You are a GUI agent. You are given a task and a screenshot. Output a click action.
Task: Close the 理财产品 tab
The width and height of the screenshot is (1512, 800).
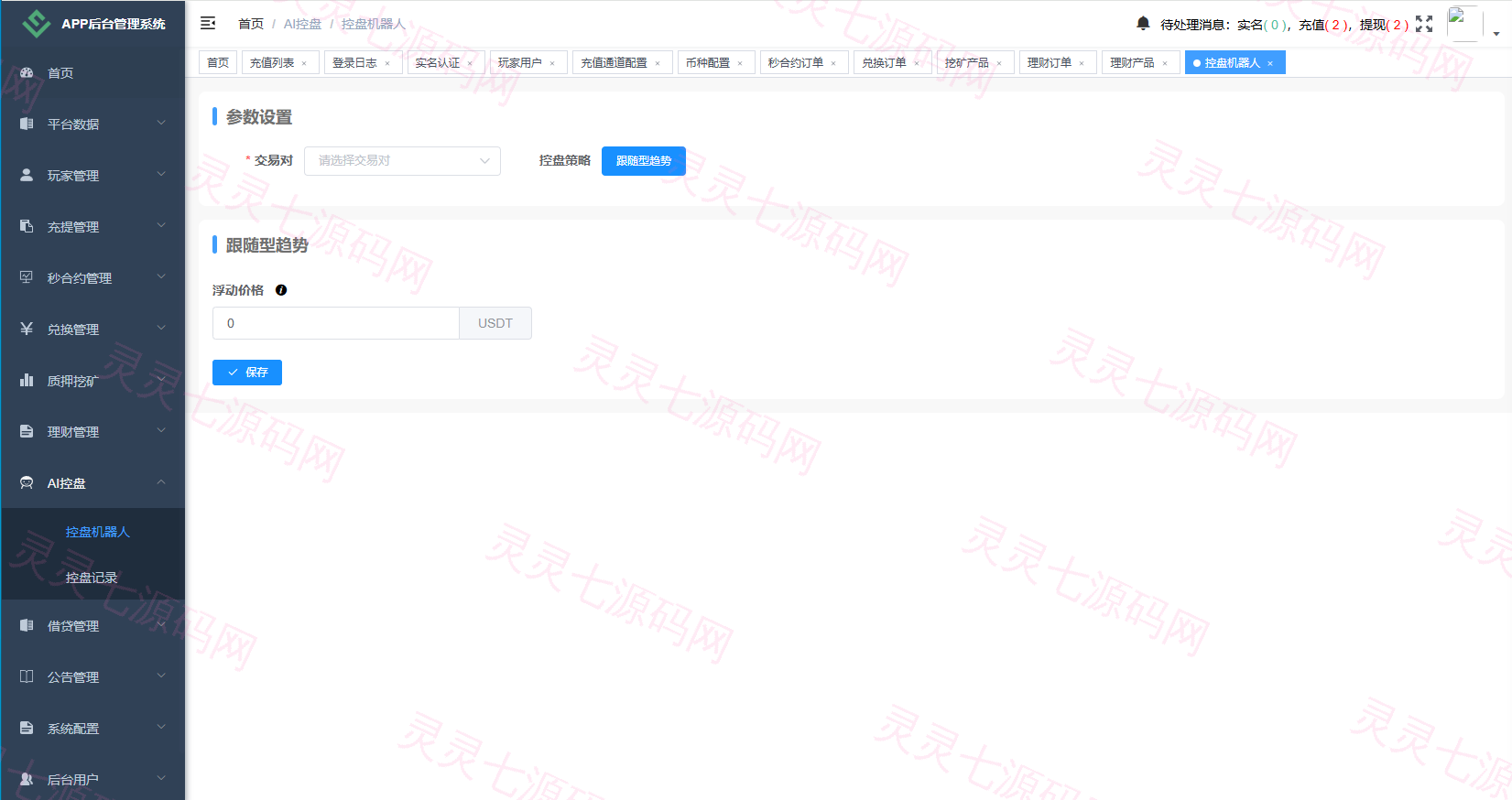(x=1165, y=64)
